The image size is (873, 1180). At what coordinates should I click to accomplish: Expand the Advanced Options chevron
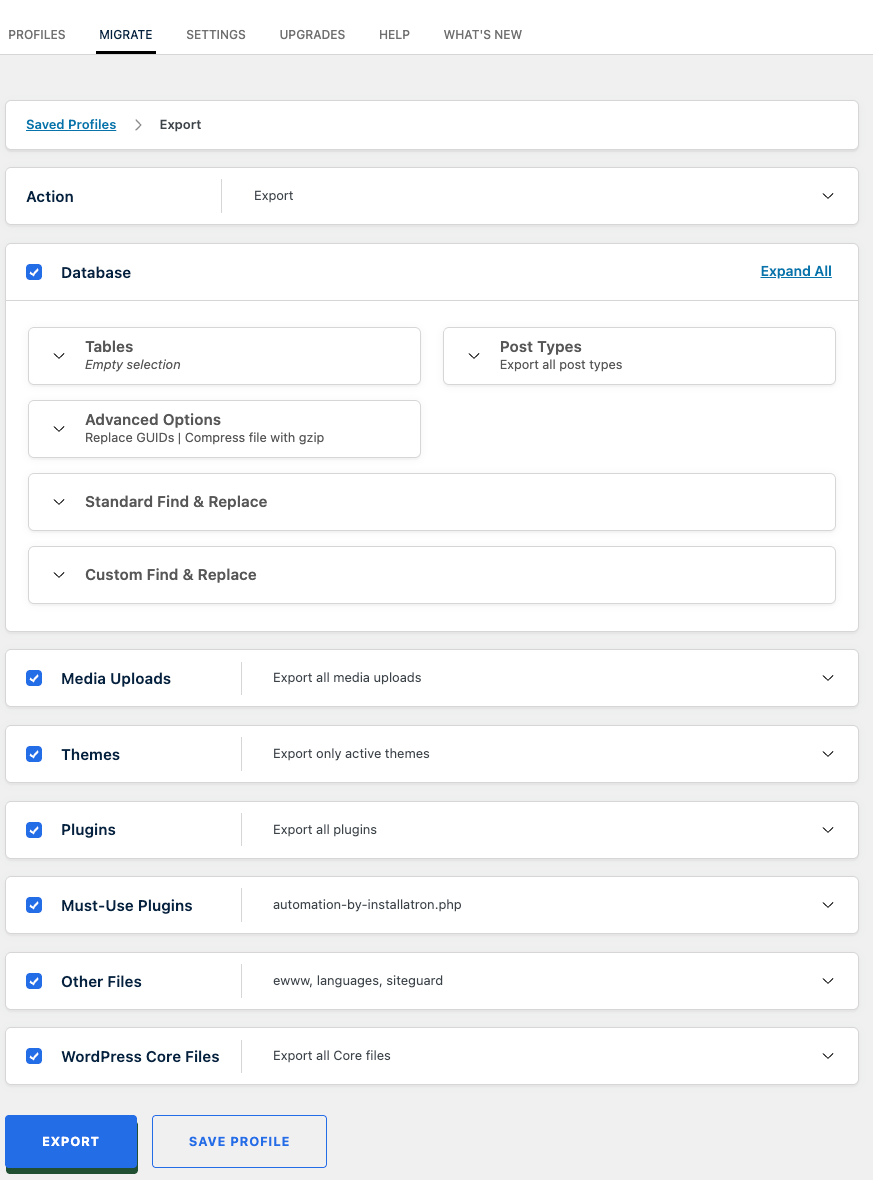[59, 429]
